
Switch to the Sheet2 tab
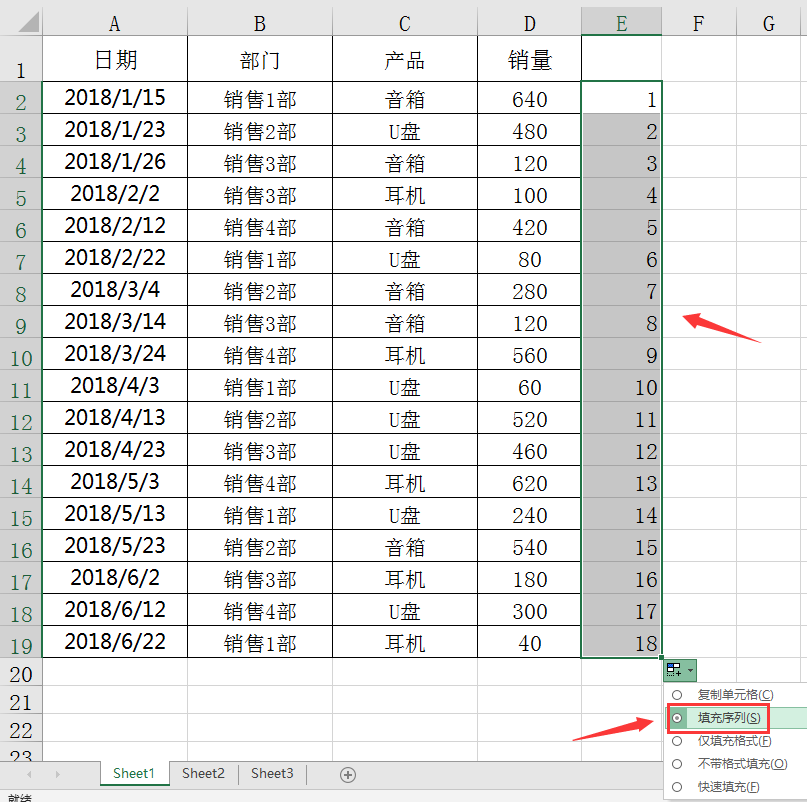click(203, 774)
